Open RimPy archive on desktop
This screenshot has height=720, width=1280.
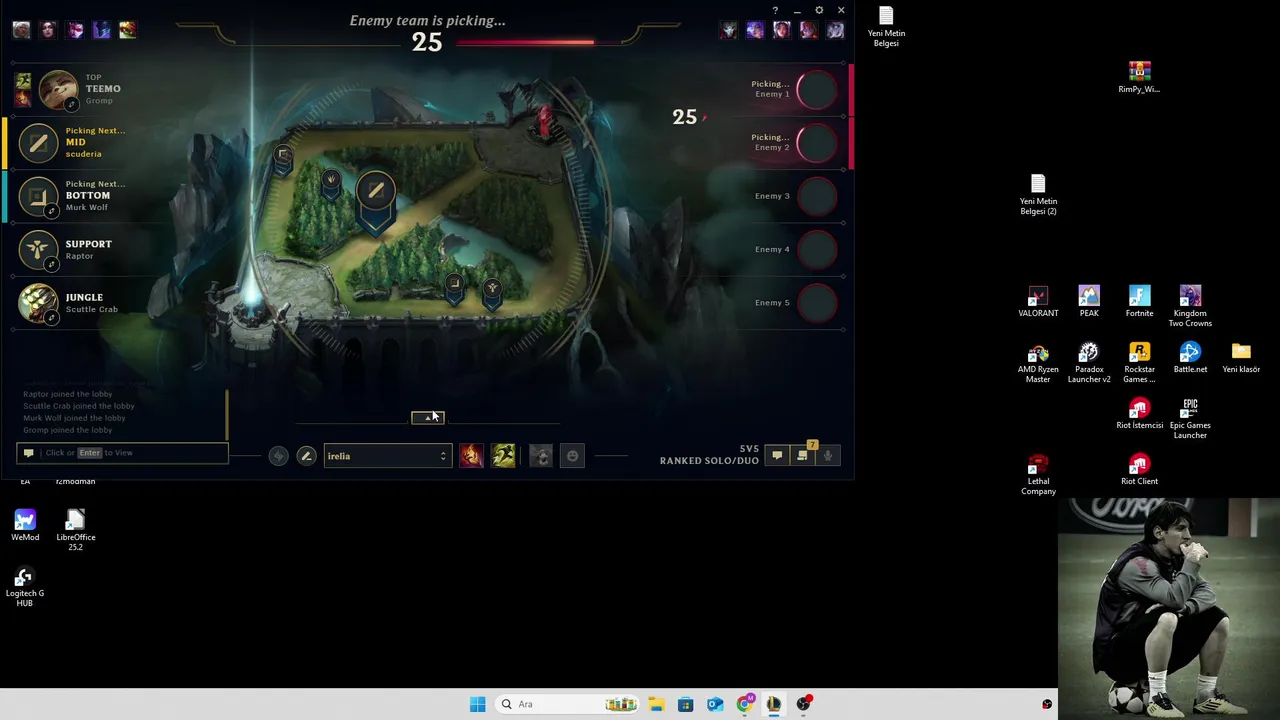[1139, 78]
